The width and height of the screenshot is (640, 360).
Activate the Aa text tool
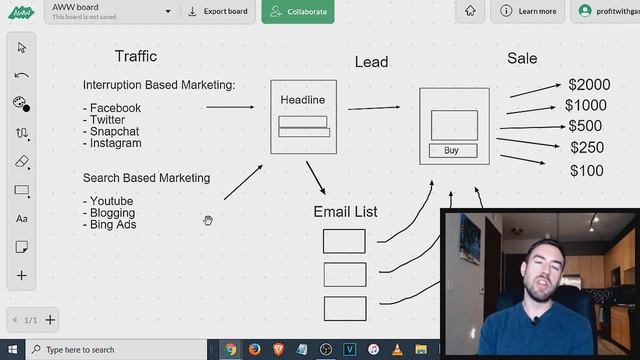[22, 219]
